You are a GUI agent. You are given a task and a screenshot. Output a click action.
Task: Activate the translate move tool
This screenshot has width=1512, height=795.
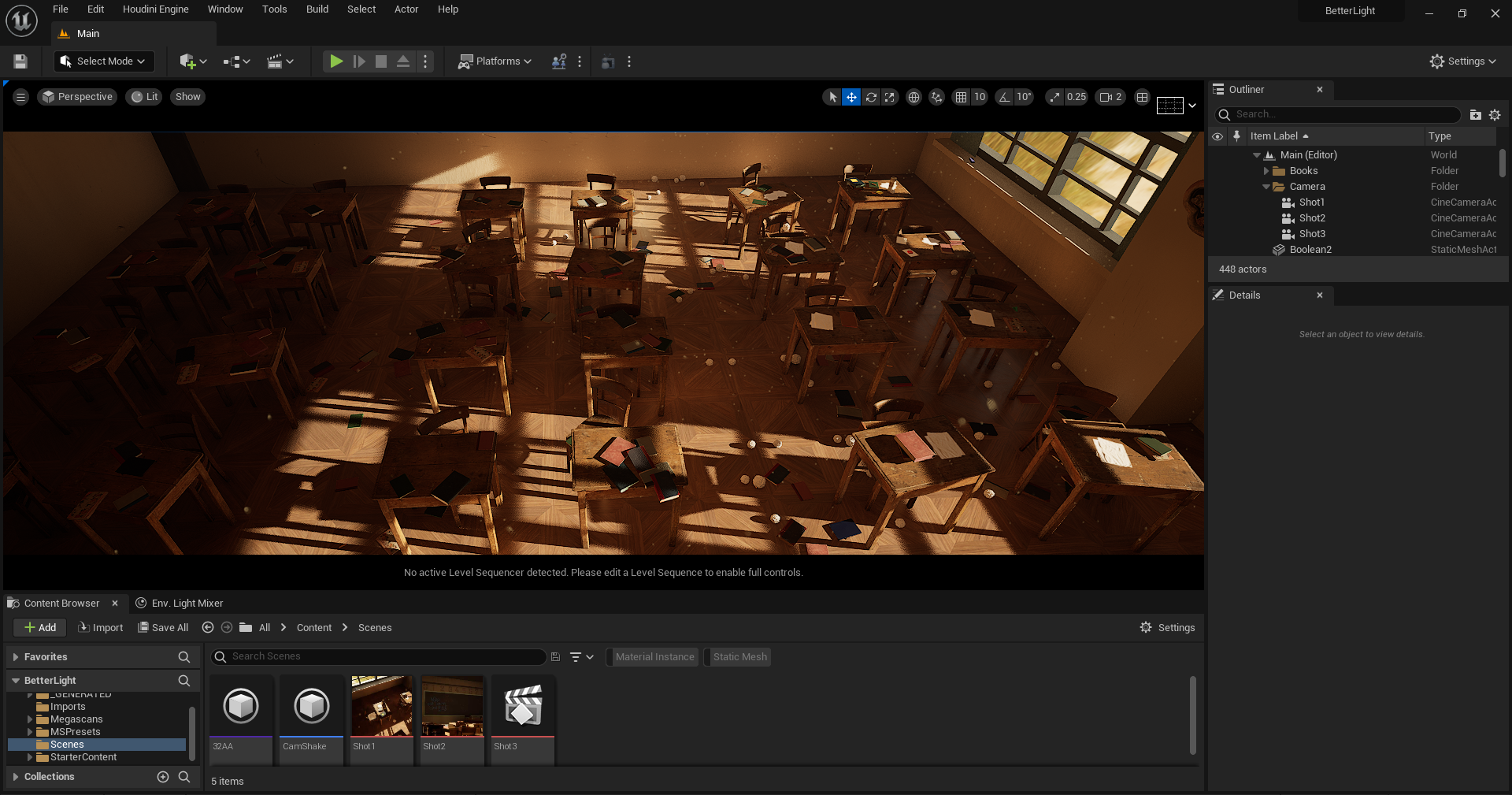coord(851,97)
